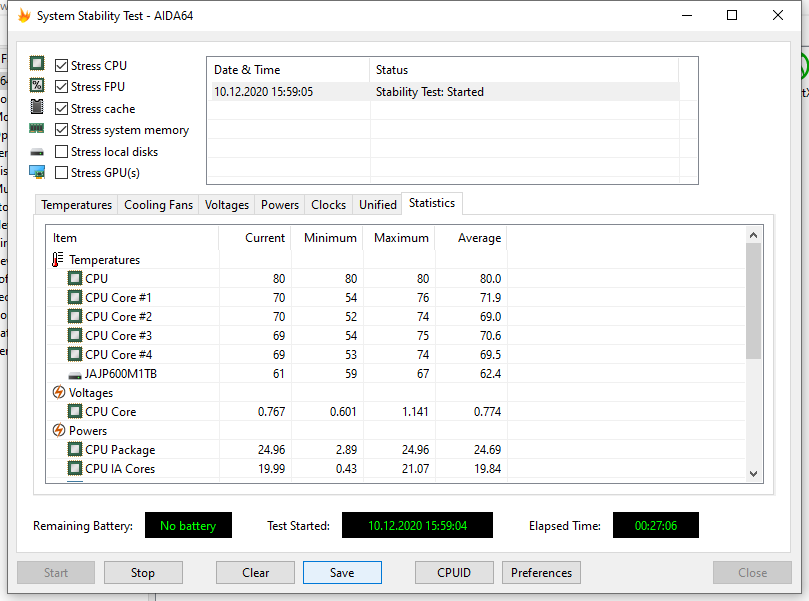The height and width of the screenshot is (601, 809).
Task: Stop the stability test
Action: point(143,573)
